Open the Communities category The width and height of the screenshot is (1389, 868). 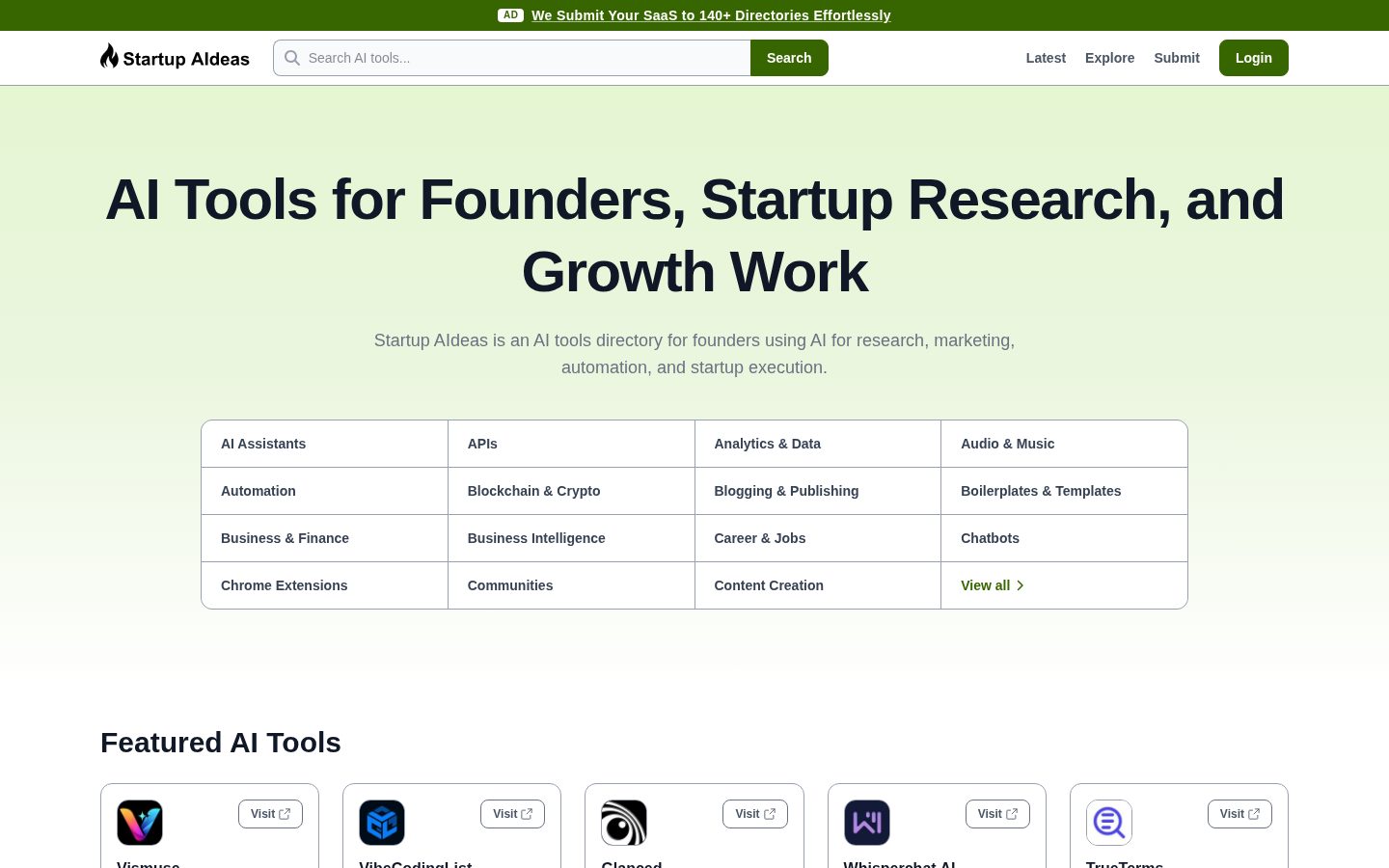[571, 585]
